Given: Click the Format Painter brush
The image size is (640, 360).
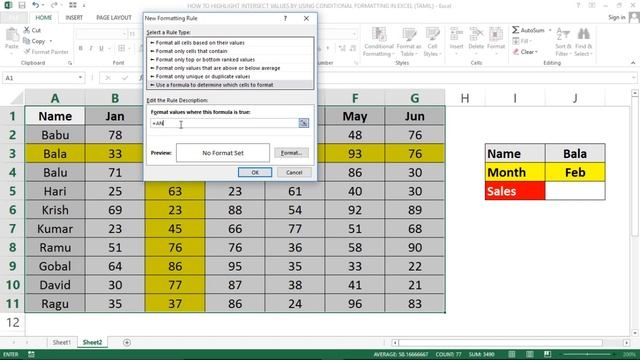Looking at the screenshot, I should 27,51.
